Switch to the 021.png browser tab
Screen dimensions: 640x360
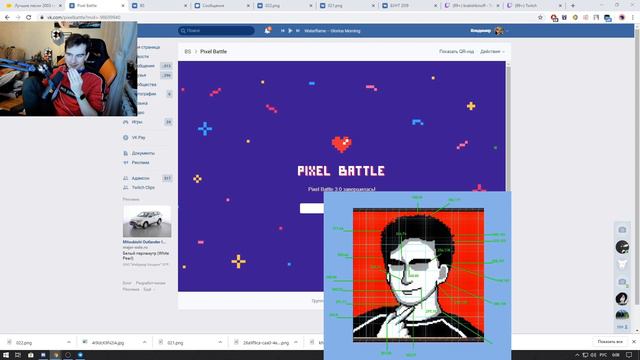tap(347, 6)
